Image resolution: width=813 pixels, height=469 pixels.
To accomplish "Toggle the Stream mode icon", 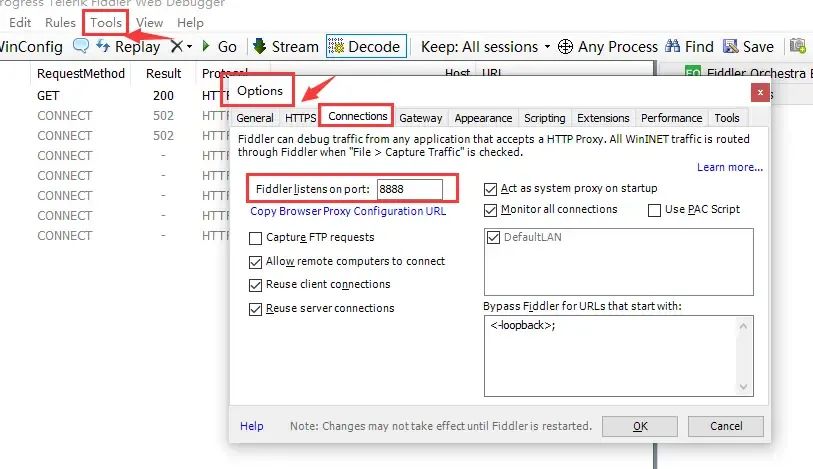I will (260, 46).
